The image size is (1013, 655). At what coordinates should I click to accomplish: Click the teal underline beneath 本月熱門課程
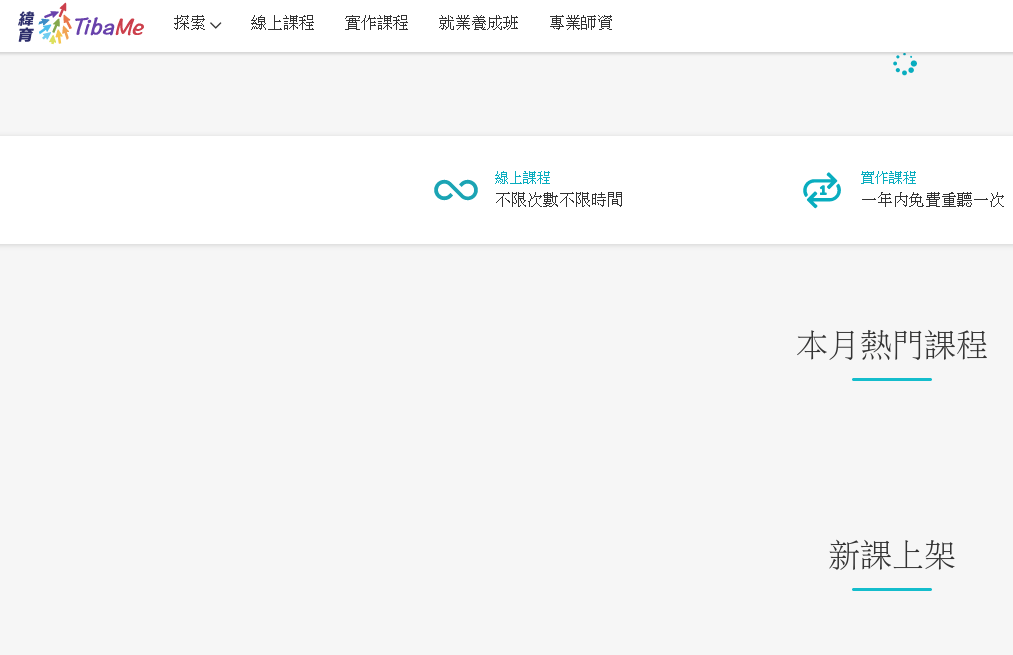tap(891, 380)
